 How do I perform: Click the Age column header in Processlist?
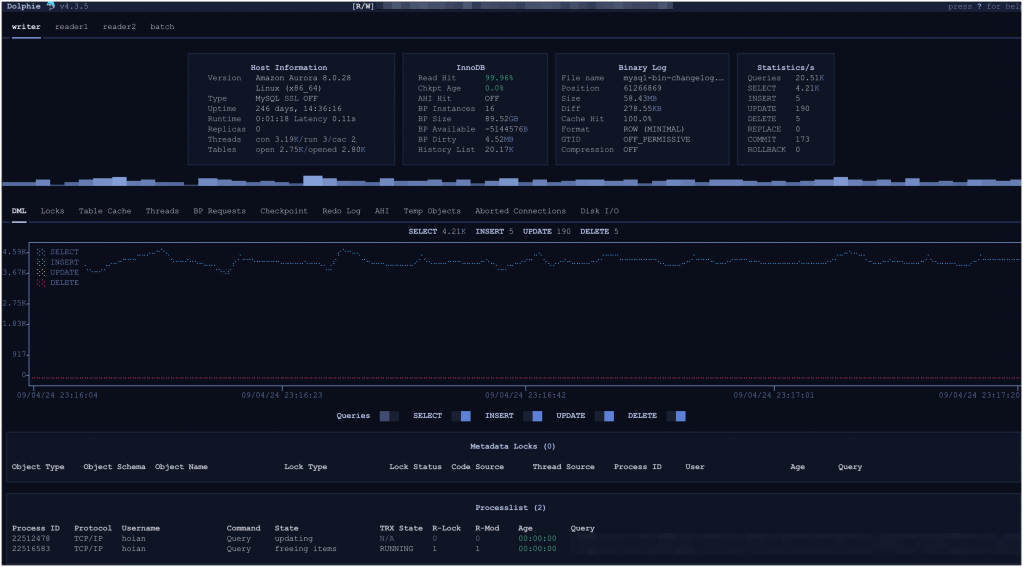(525, 528)
